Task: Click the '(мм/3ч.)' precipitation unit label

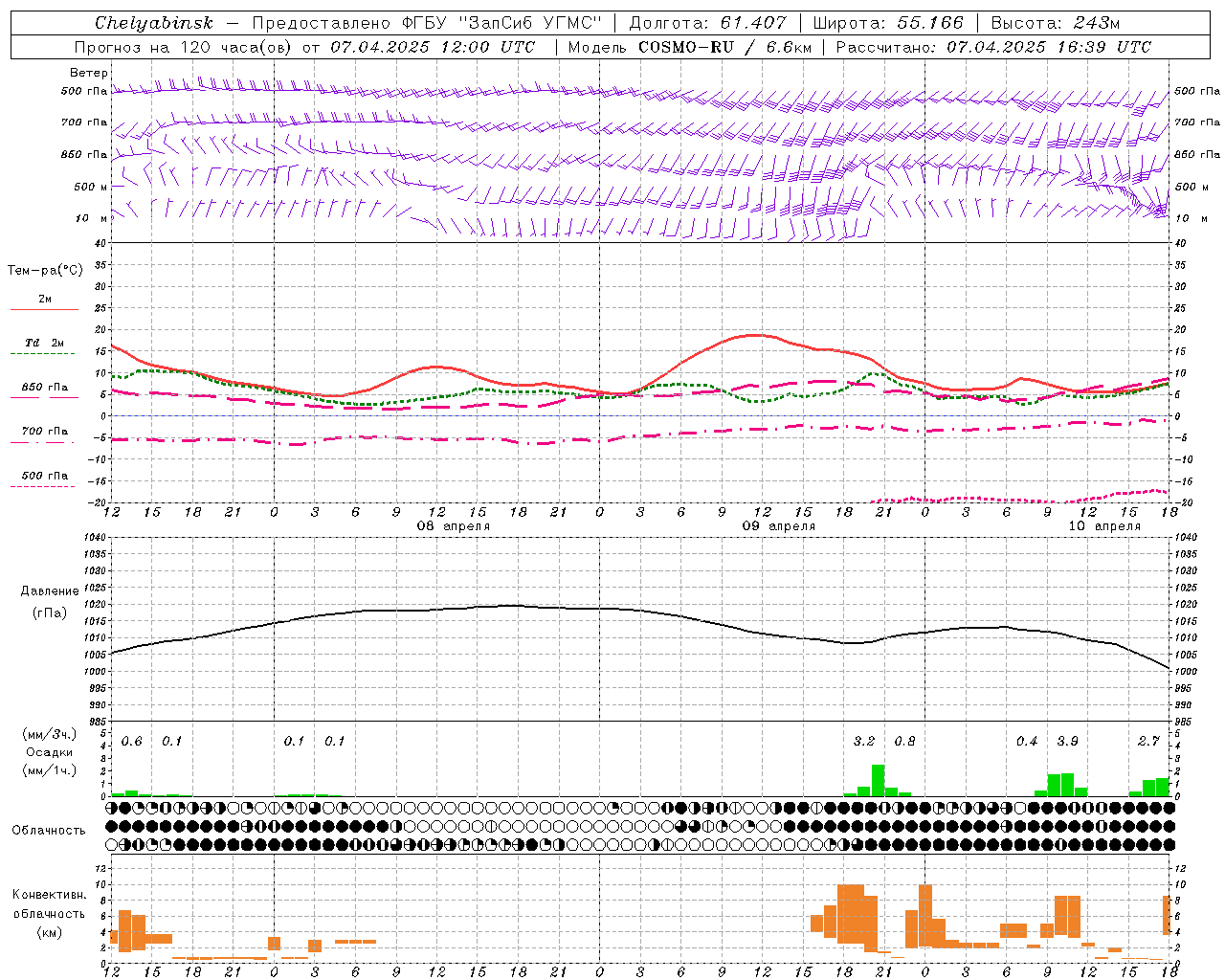Action: pos(49,734)
